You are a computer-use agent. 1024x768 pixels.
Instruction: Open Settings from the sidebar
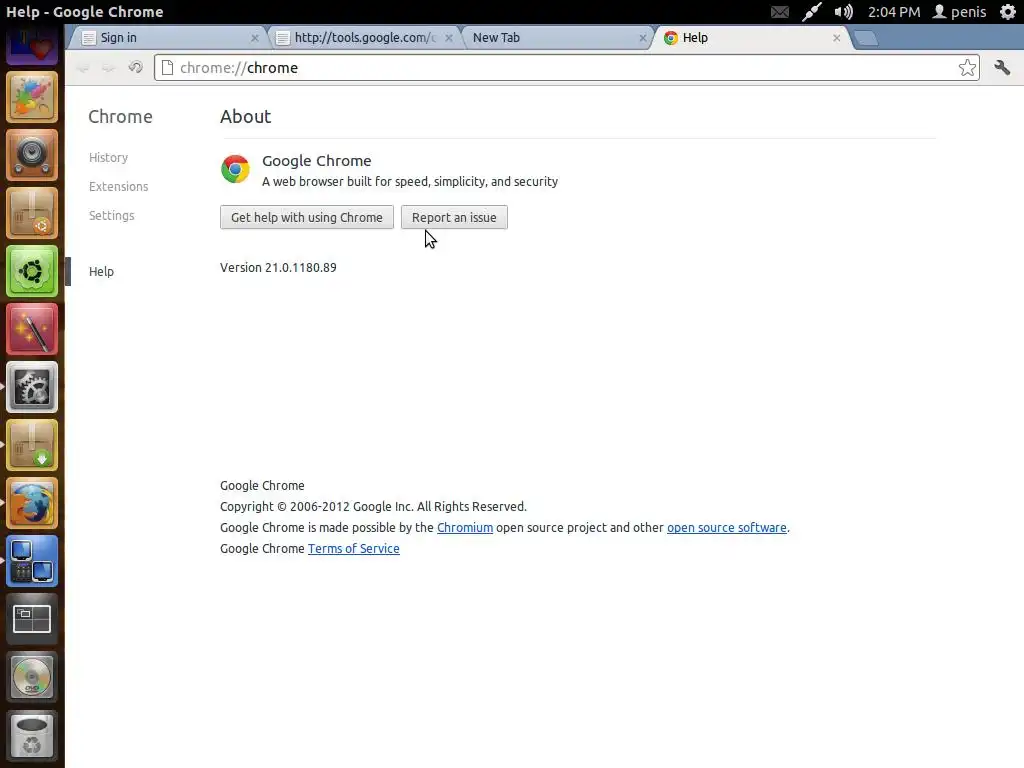[x=112, y=216]
